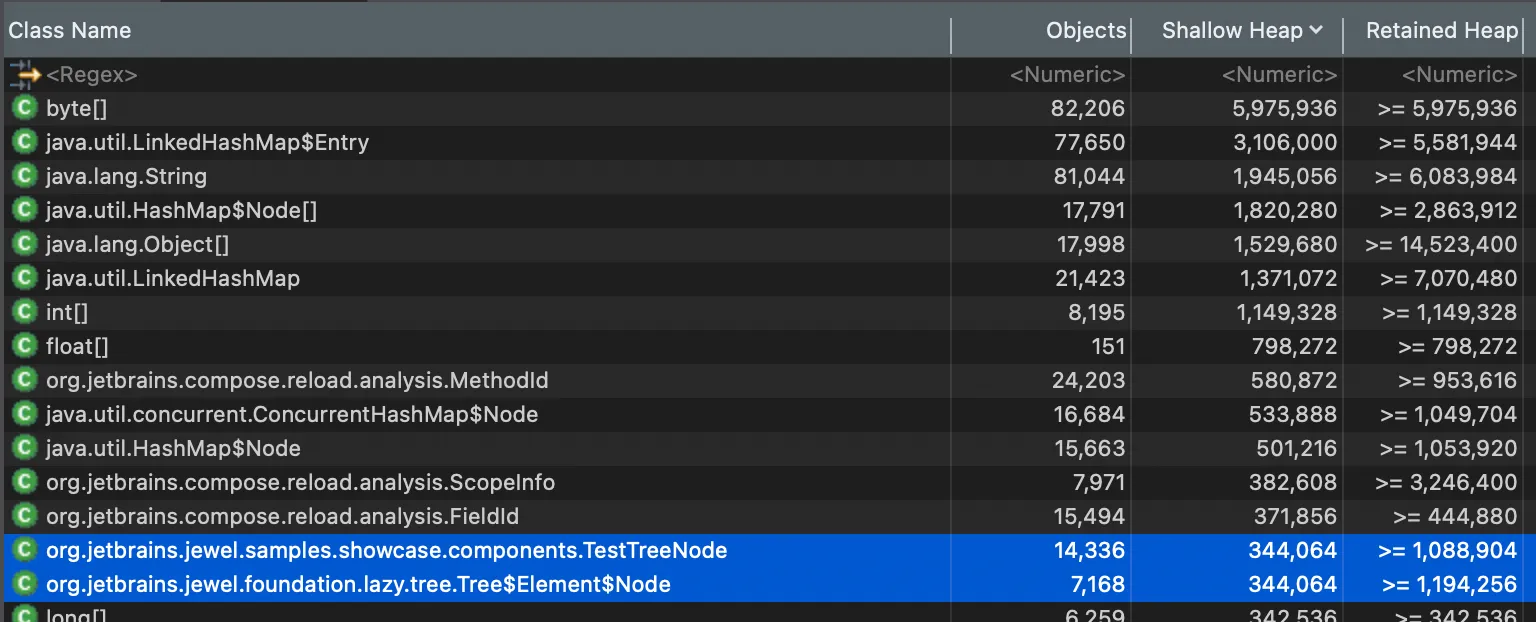Screen dimensions: 1536x622
Task: Click the icon next to ScopeInfo class
Action: coord(24,482)
